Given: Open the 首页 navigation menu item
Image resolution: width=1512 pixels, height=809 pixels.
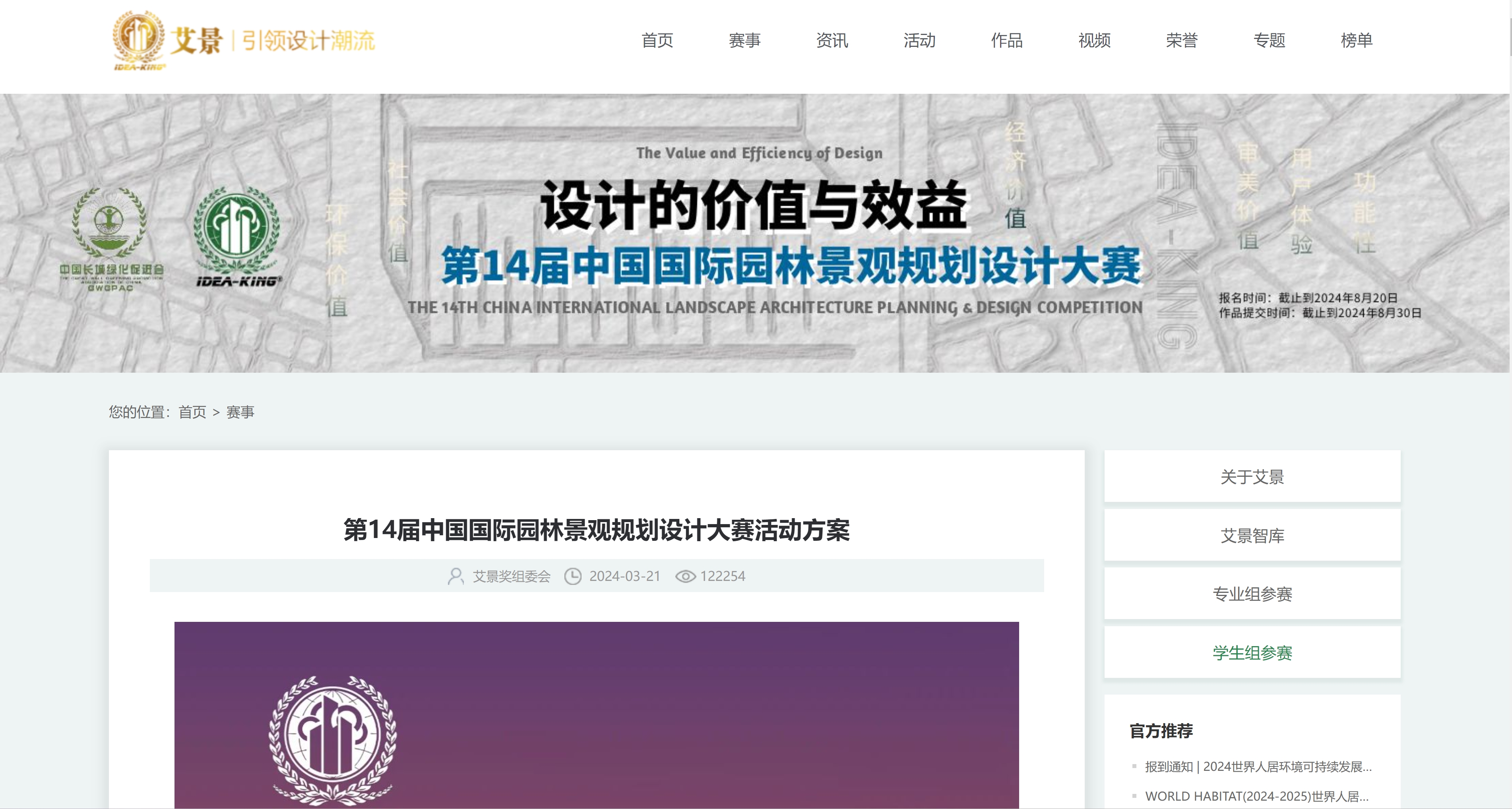Looking at the screenshot, I should [x=657, y=41].
